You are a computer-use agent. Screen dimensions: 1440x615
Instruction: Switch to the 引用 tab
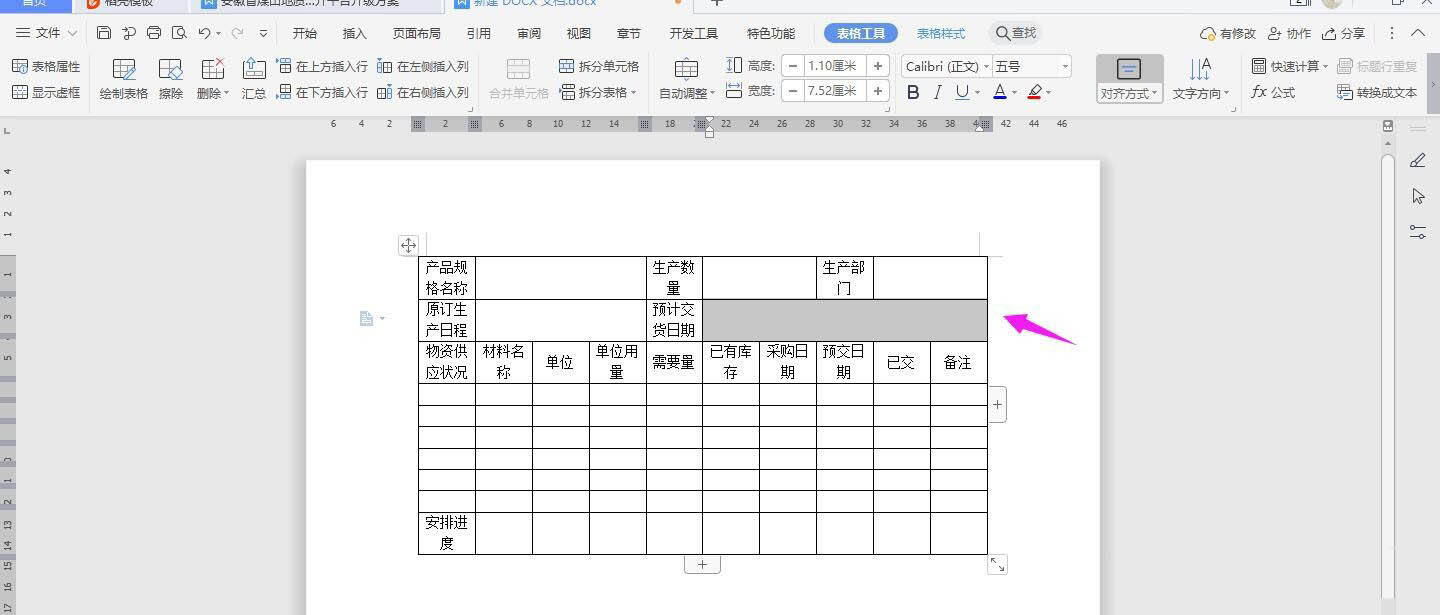click(x=479, y=33)
